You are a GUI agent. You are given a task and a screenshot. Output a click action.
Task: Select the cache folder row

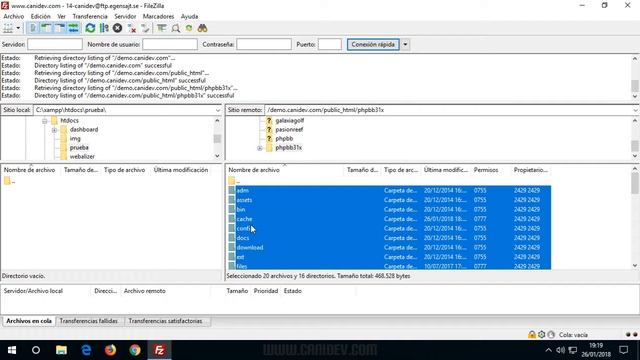[389, 219]
